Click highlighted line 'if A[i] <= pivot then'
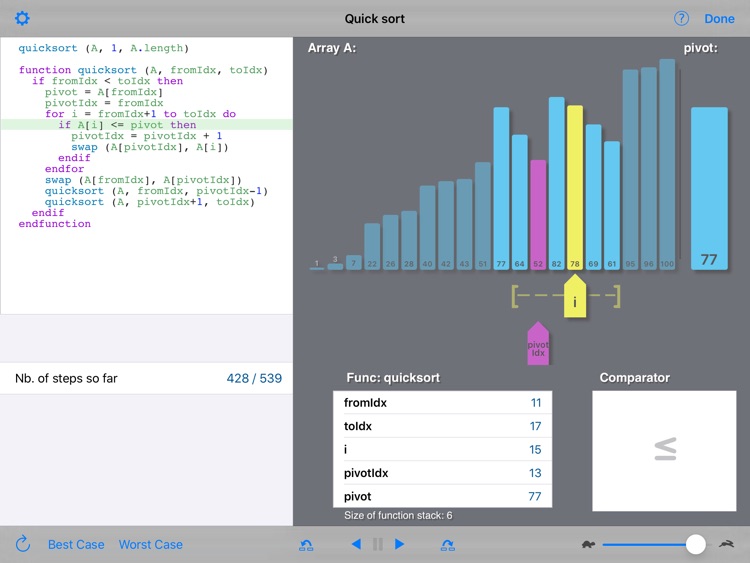 (x=127, y=125)
